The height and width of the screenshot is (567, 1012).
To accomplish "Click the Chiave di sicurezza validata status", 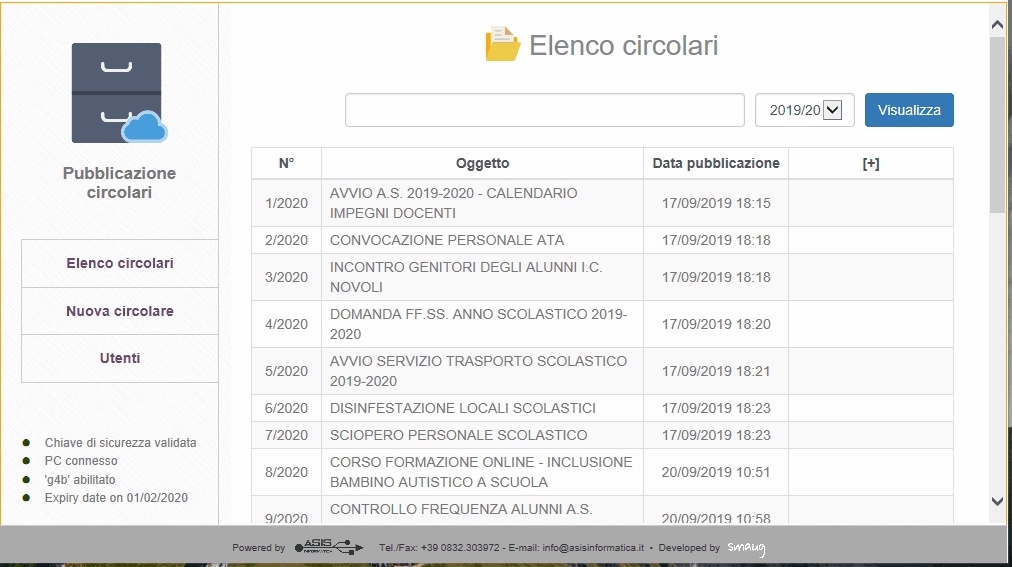I will point(120,443).
